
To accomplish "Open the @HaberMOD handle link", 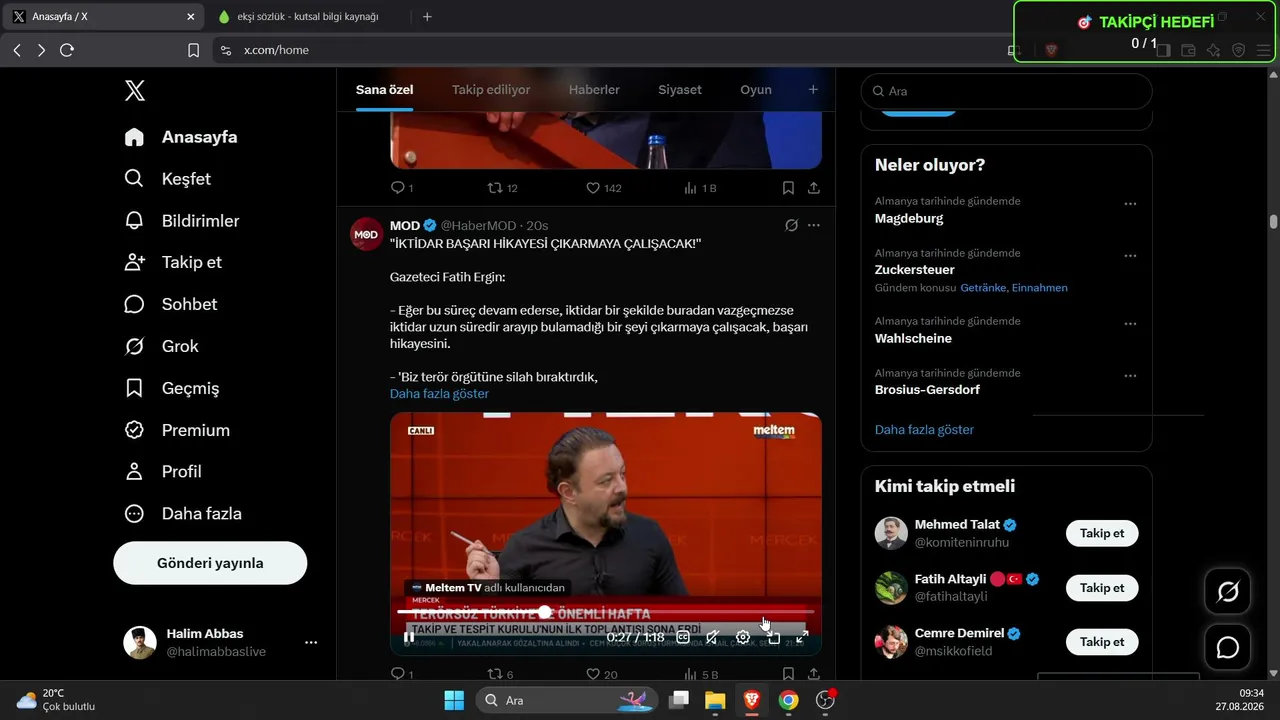I will coord(478,226).
